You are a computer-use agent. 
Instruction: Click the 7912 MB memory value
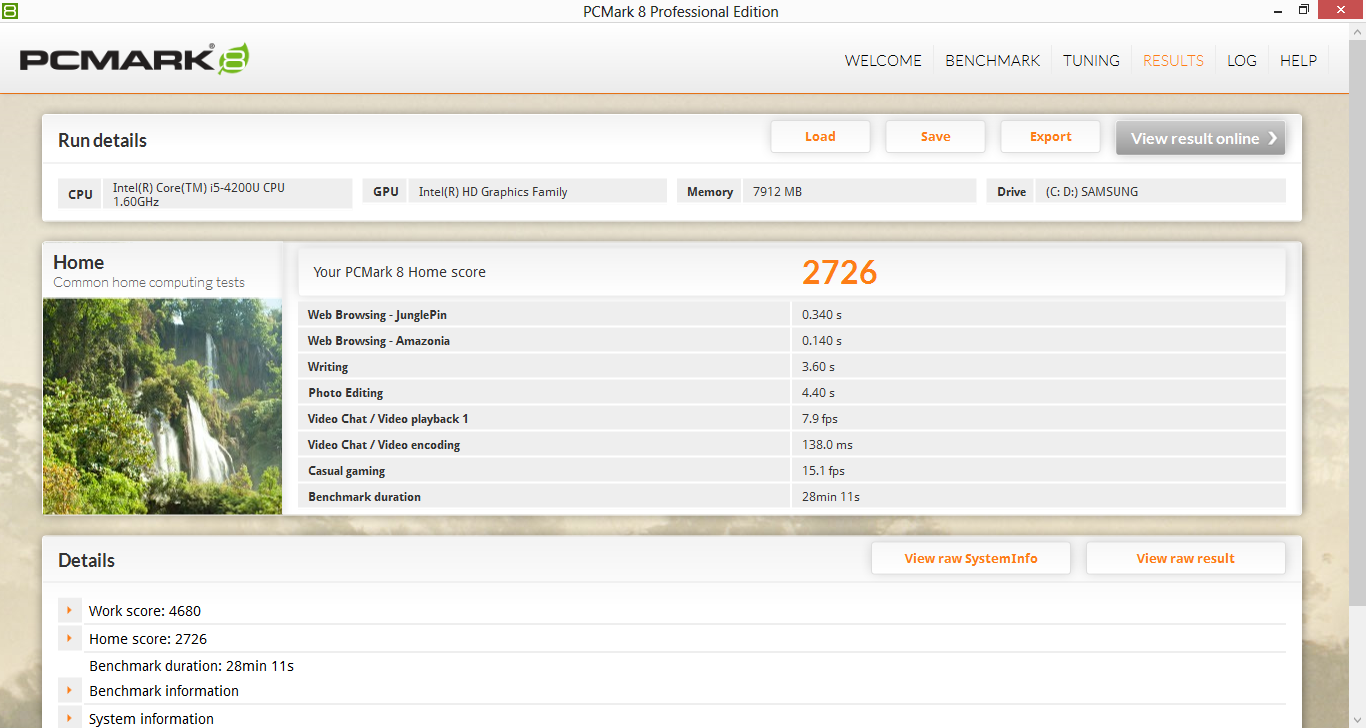coord(777,192)
